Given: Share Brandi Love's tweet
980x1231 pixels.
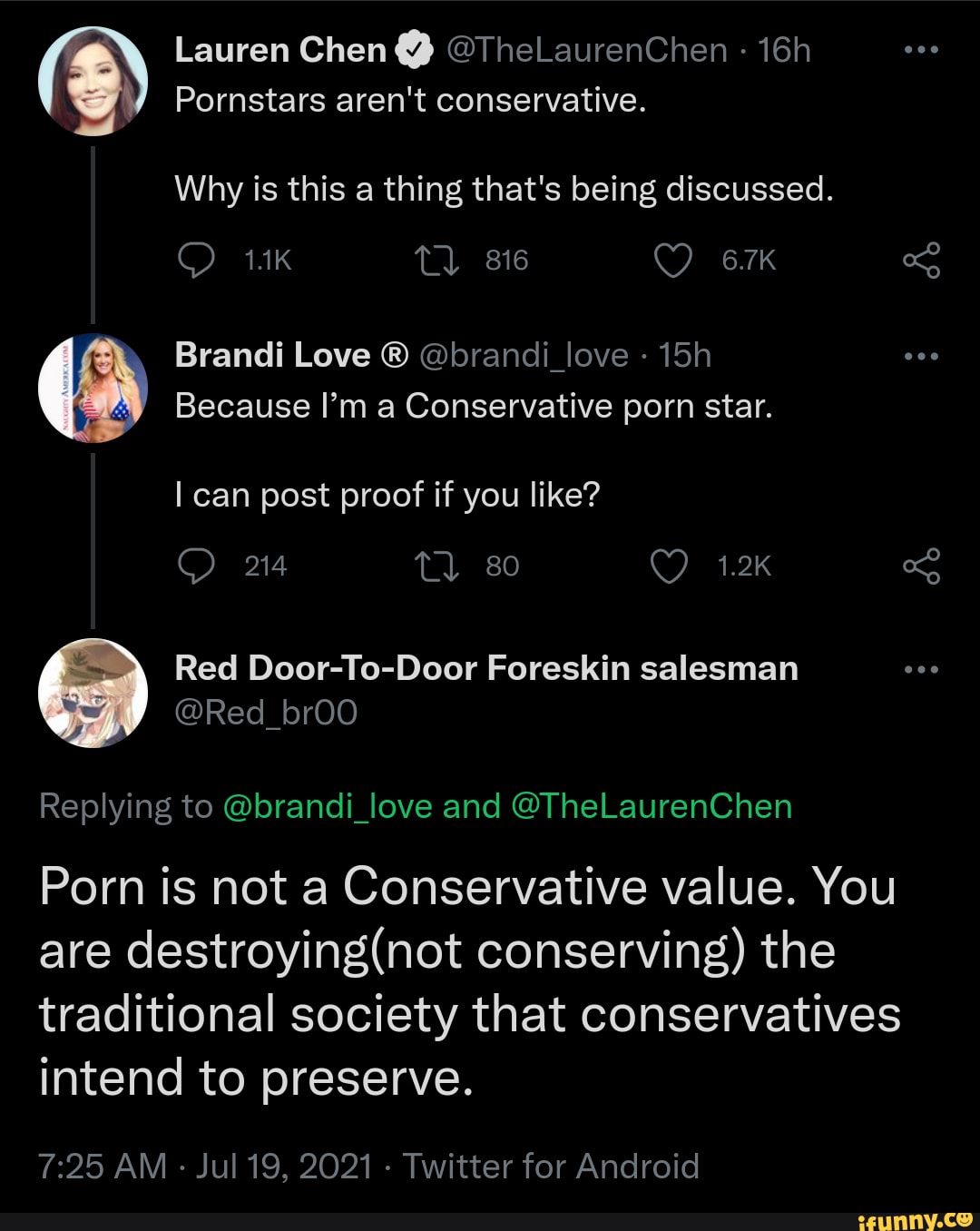Looking at the screenshot, I should click(x=921, y=566).
